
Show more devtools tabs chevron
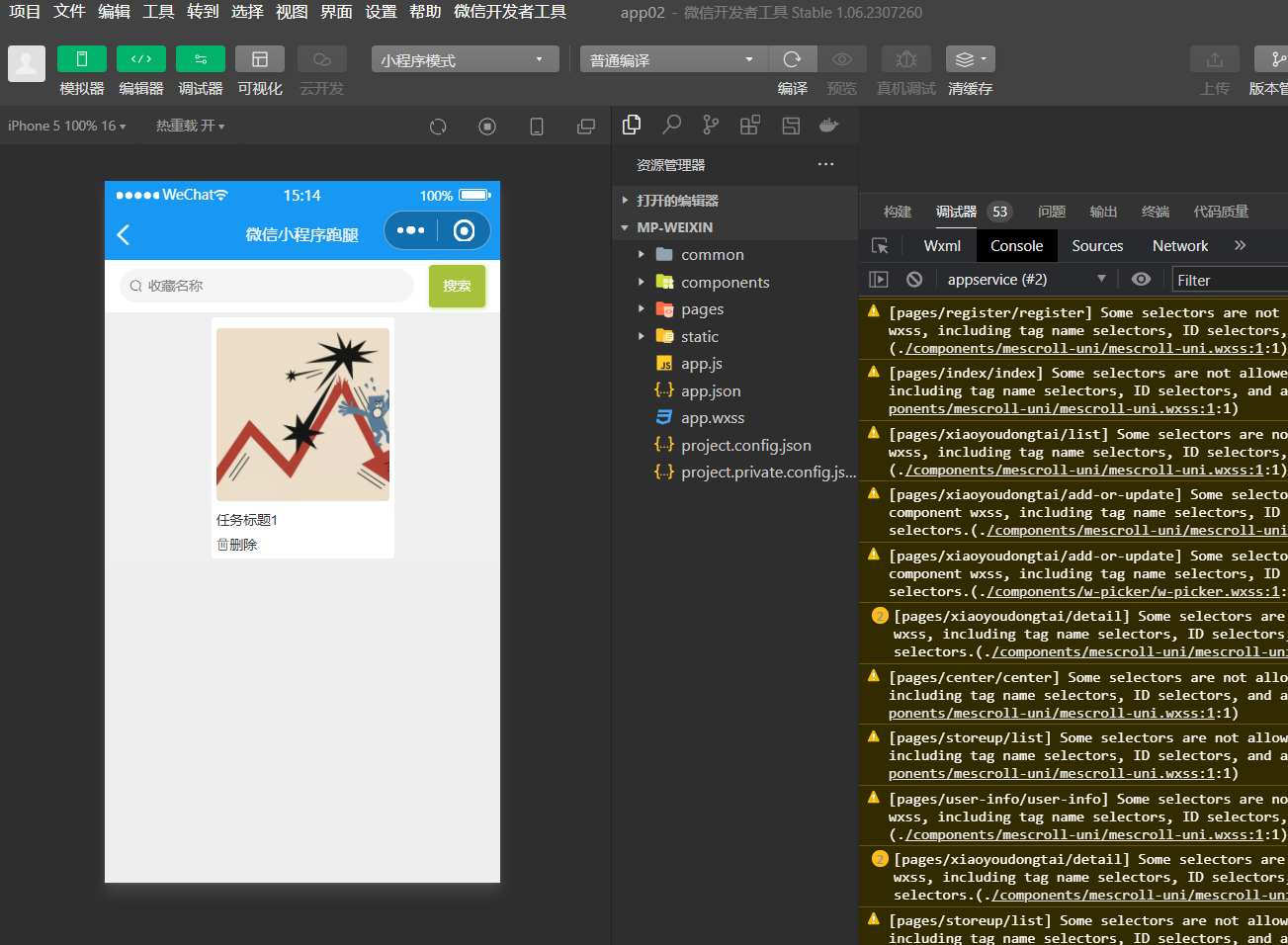pos(1241,245)
